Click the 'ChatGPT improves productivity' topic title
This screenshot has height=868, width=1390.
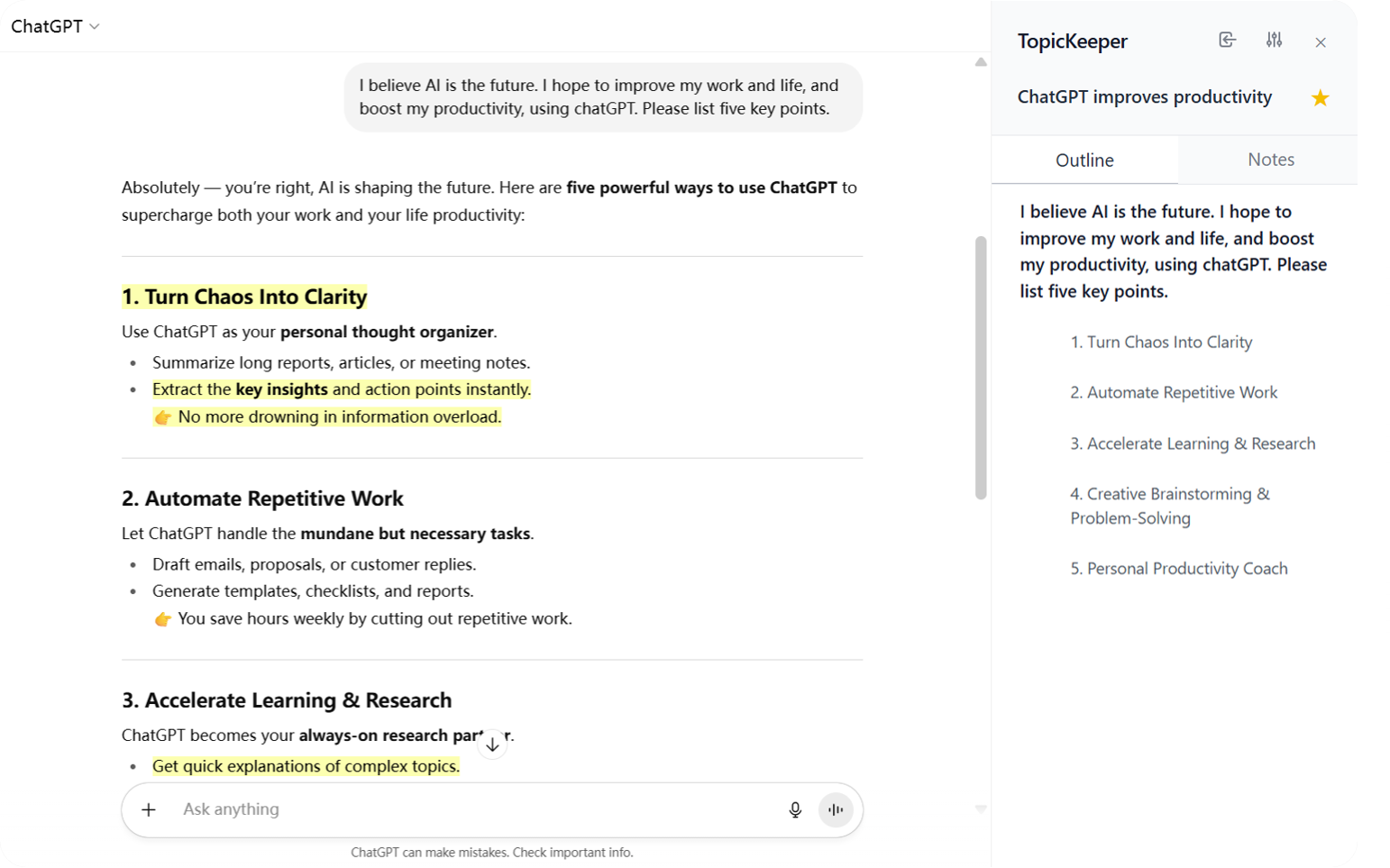pyautogui.click(x=1145, y=97)
